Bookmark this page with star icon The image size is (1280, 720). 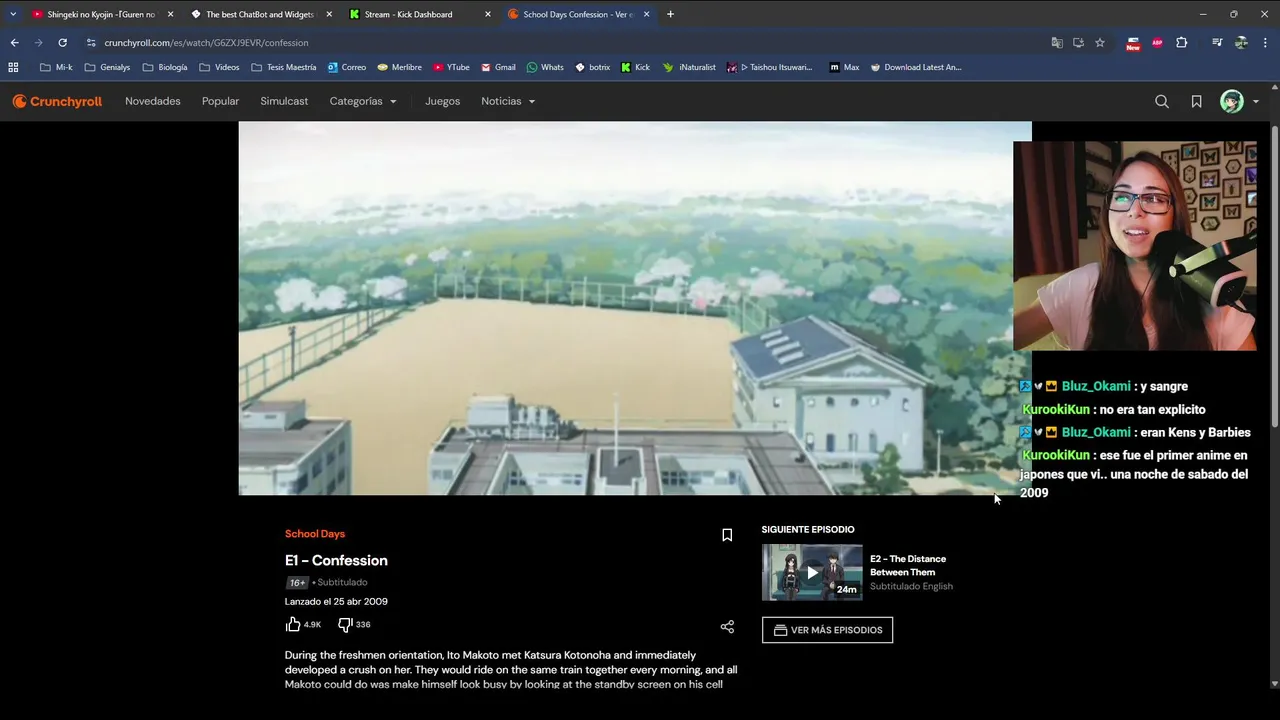(1100, 42)
